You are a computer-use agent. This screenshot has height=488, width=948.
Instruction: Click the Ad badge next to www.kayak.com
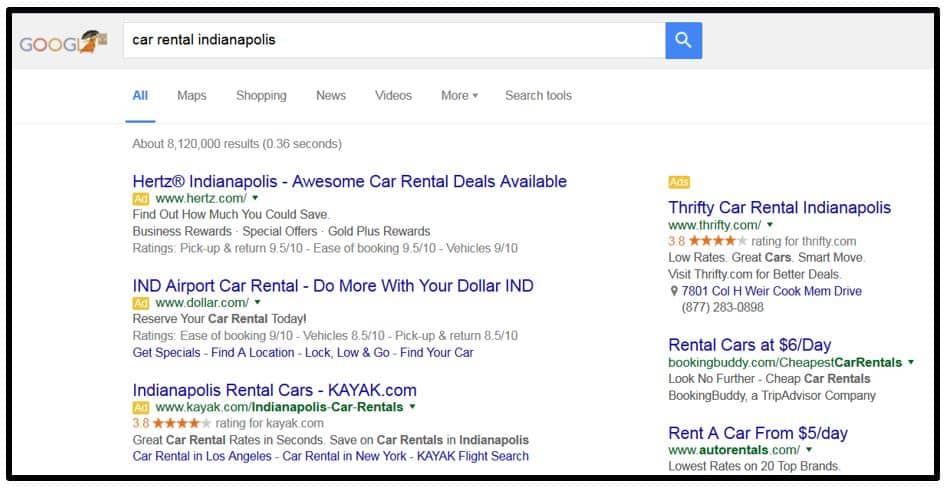point(140,407)
